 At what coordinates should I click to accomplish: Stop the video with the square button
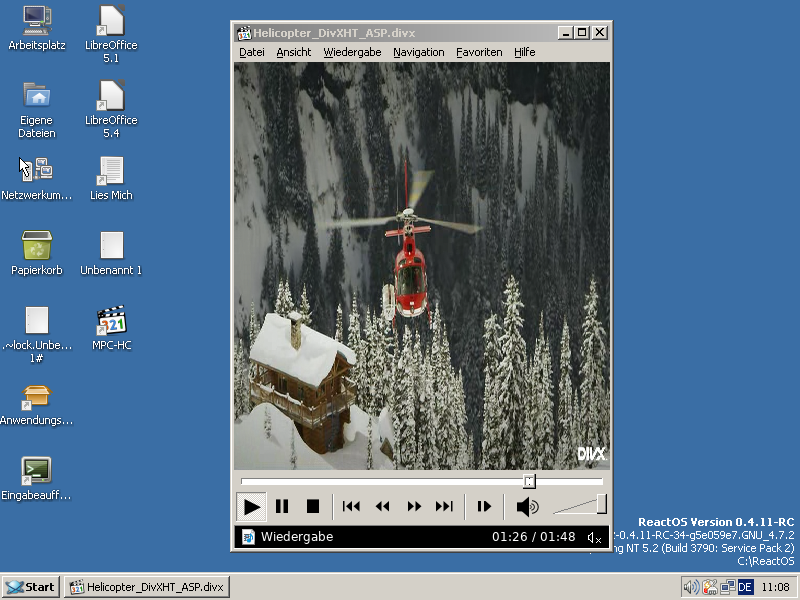(312, 507)
